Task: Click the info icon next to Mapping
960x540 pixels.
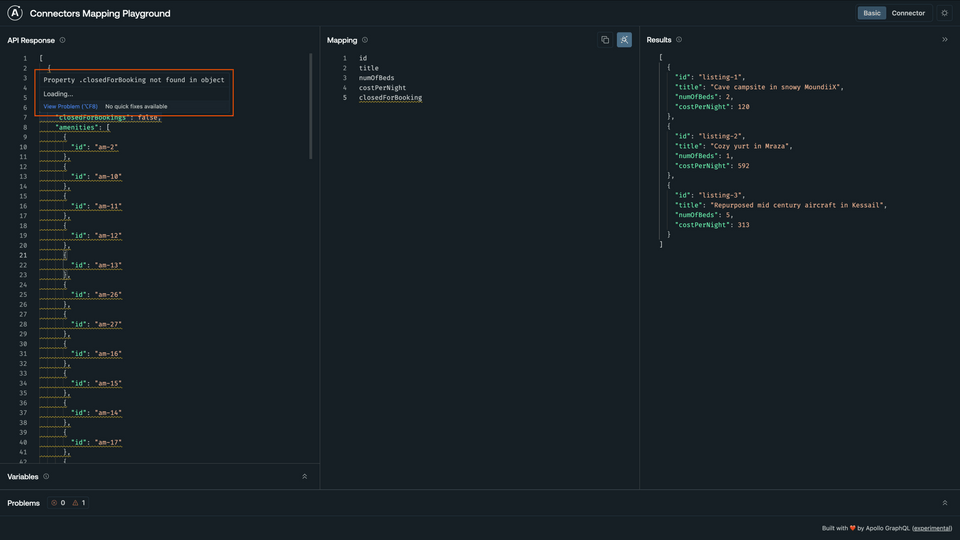Action: click(x=365, y=40)
